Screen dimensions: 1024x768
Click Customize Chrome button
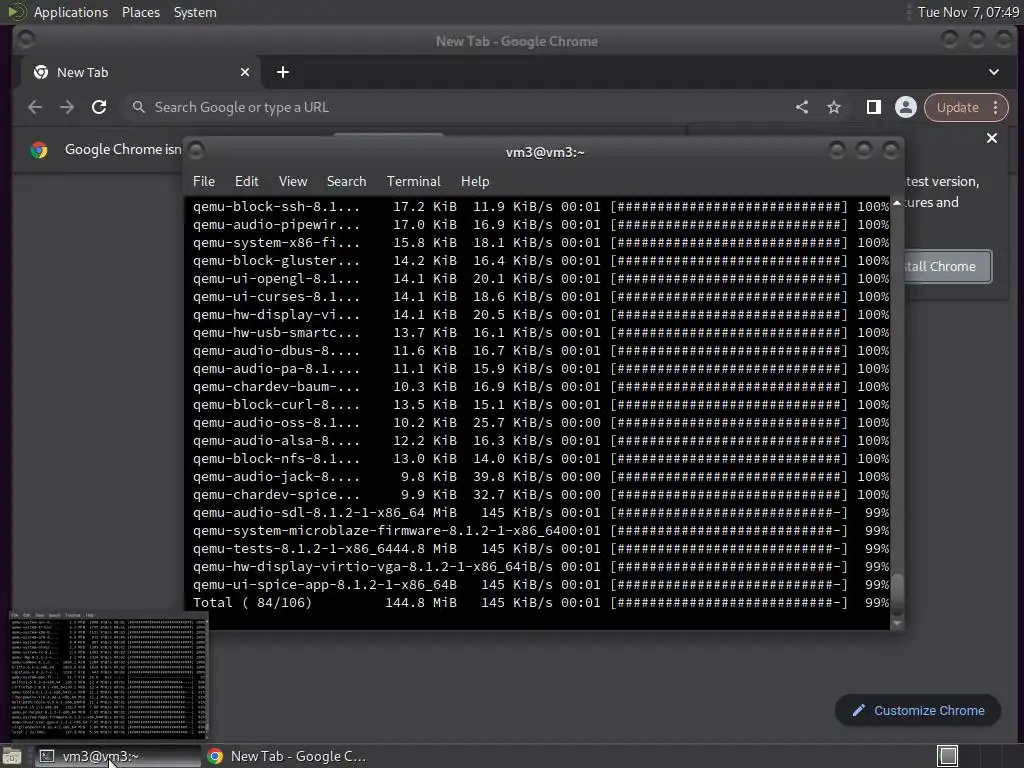coord(918,711)
